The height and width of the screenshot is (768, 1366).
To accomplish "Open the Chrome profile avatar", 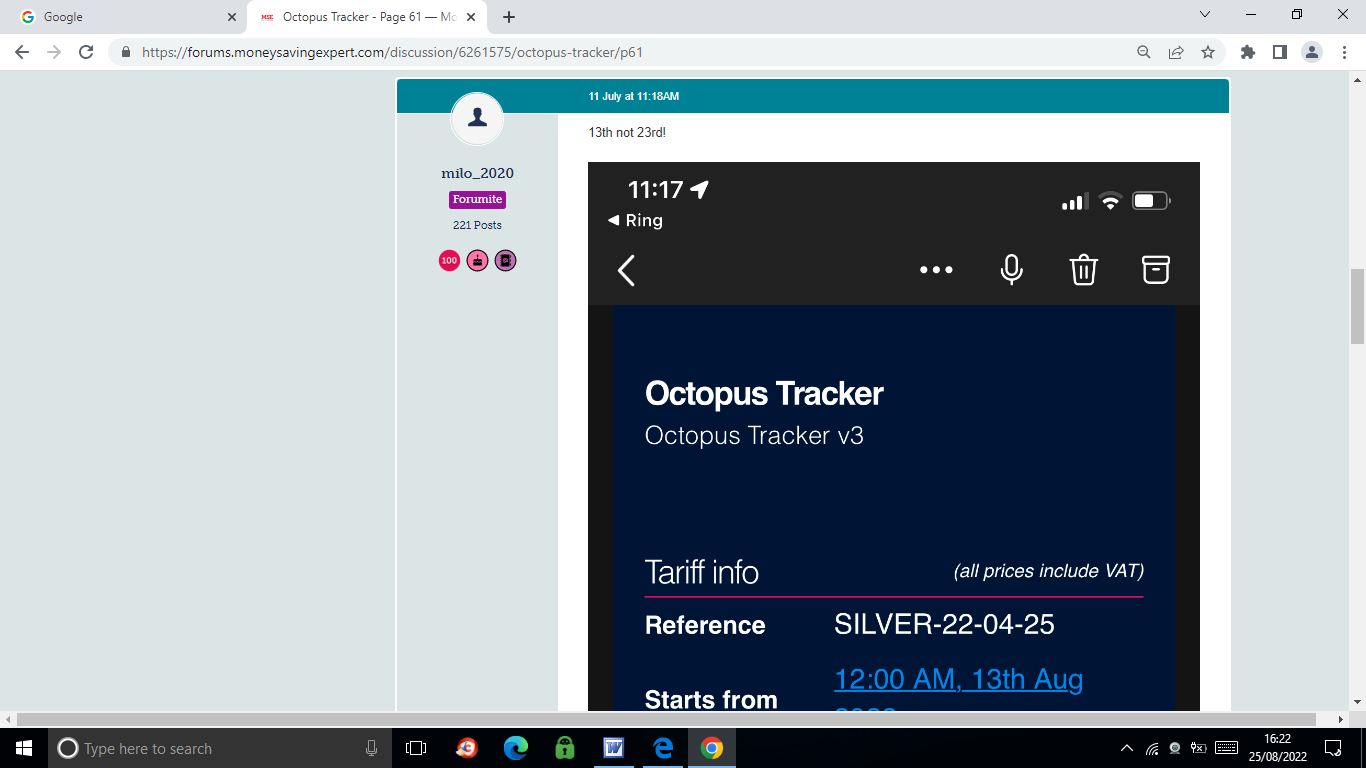I will 1312,52.
